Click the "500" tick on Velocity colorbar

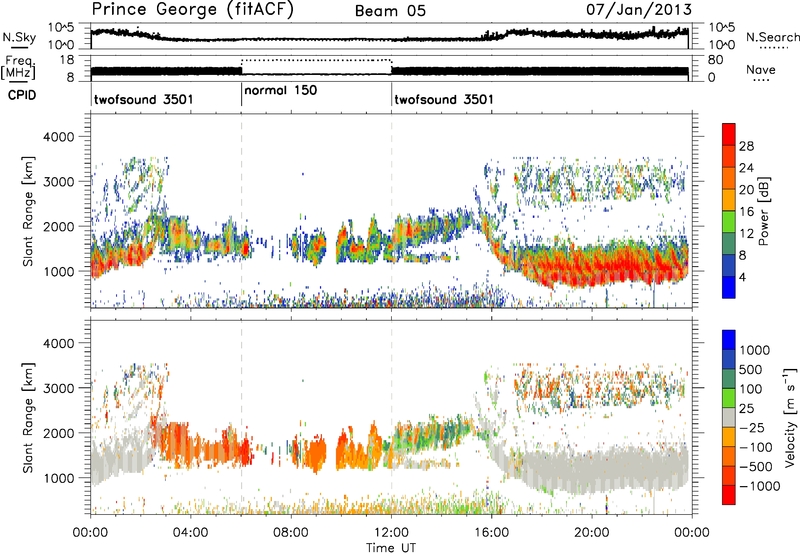(751, 369)
